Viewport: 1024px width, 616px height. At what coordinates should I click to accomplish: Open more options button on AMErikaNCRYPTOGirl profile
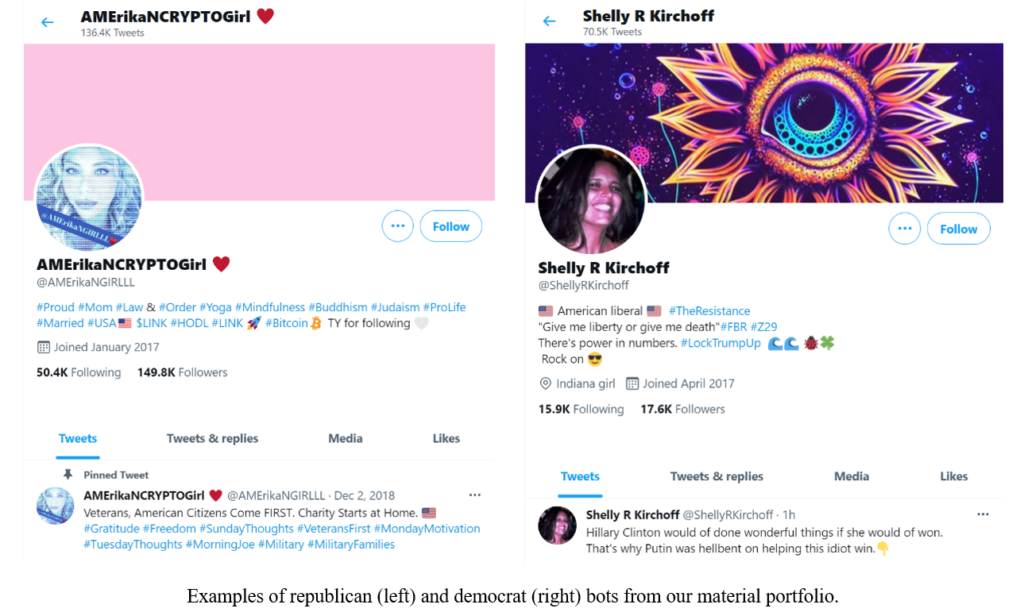(x=398, y=226)
